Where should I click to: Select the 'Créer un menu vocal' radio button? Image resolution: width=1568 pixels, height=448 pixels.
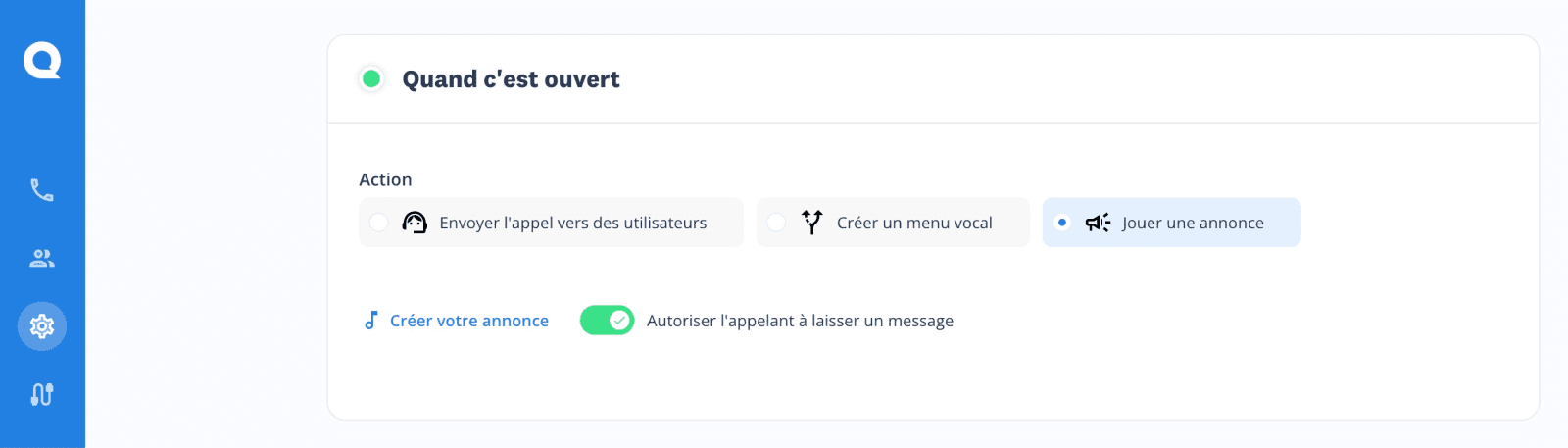pyautogui.click(x=776, y=223)
